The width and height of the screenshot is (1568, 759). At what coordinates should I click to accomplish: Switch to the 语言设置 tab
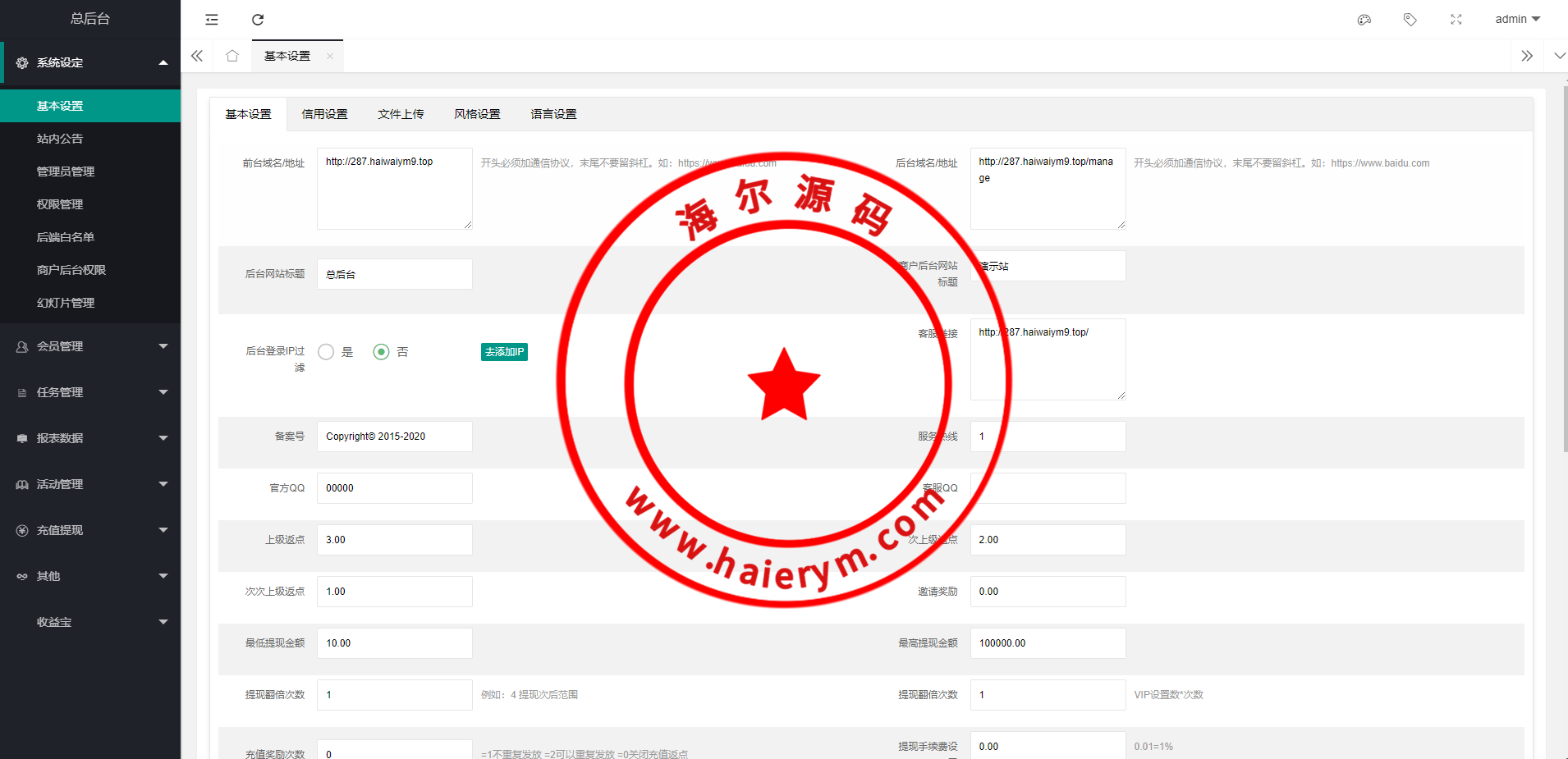553,114
